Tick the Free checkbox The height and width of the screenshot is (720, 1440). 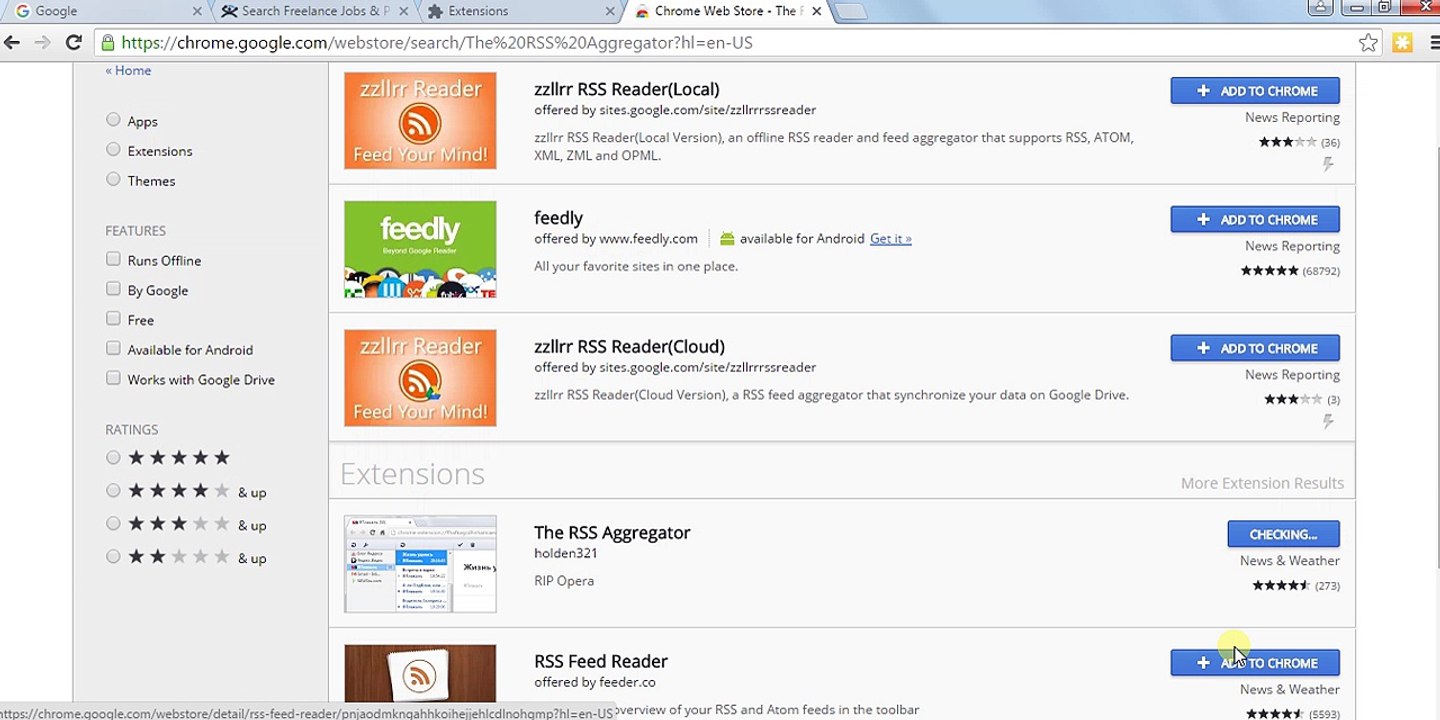(113, 319)
